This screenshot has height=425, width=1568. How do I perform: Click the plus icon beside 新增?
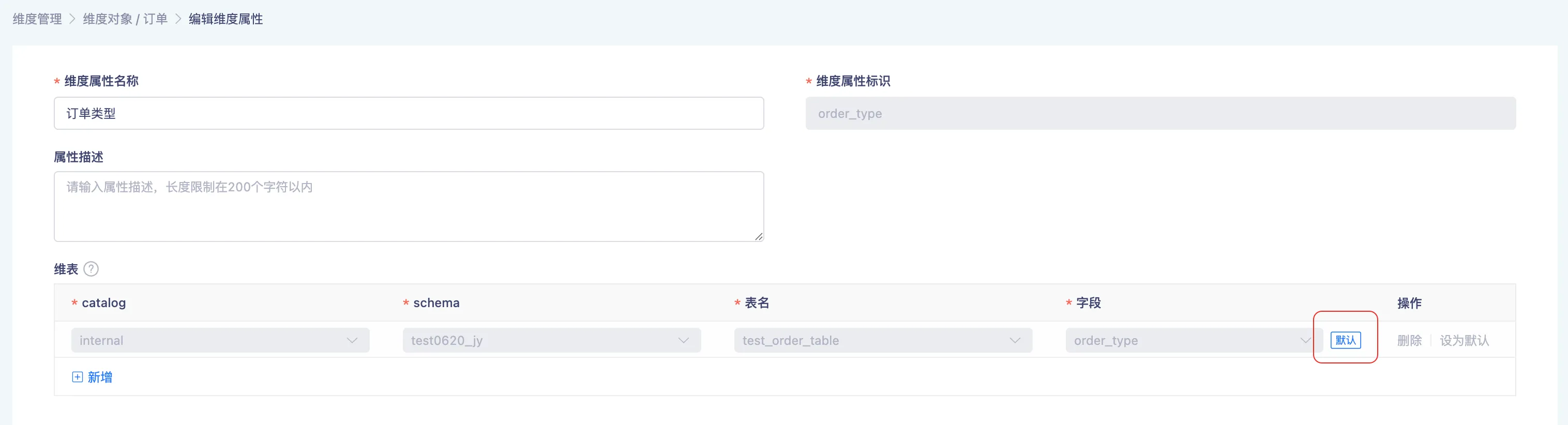coord(77,377)
